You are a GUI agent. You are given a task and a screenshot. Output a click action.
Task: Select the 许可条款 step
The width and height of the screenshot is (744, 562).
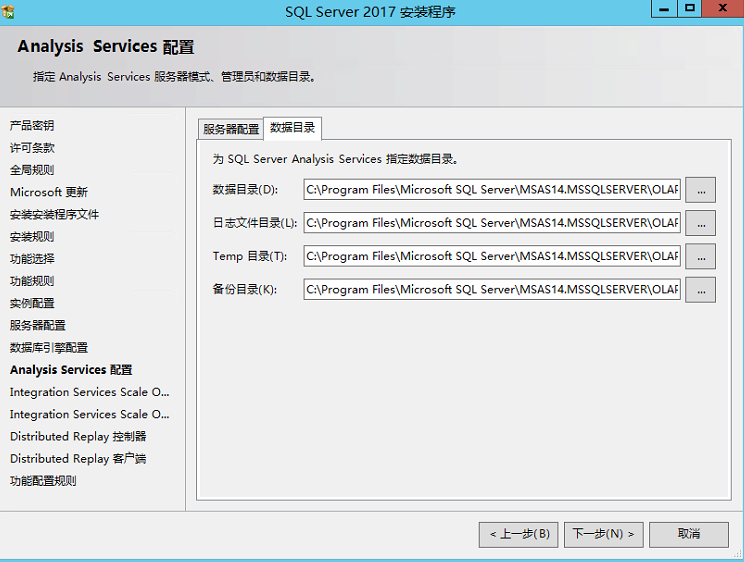coord(32,148)
